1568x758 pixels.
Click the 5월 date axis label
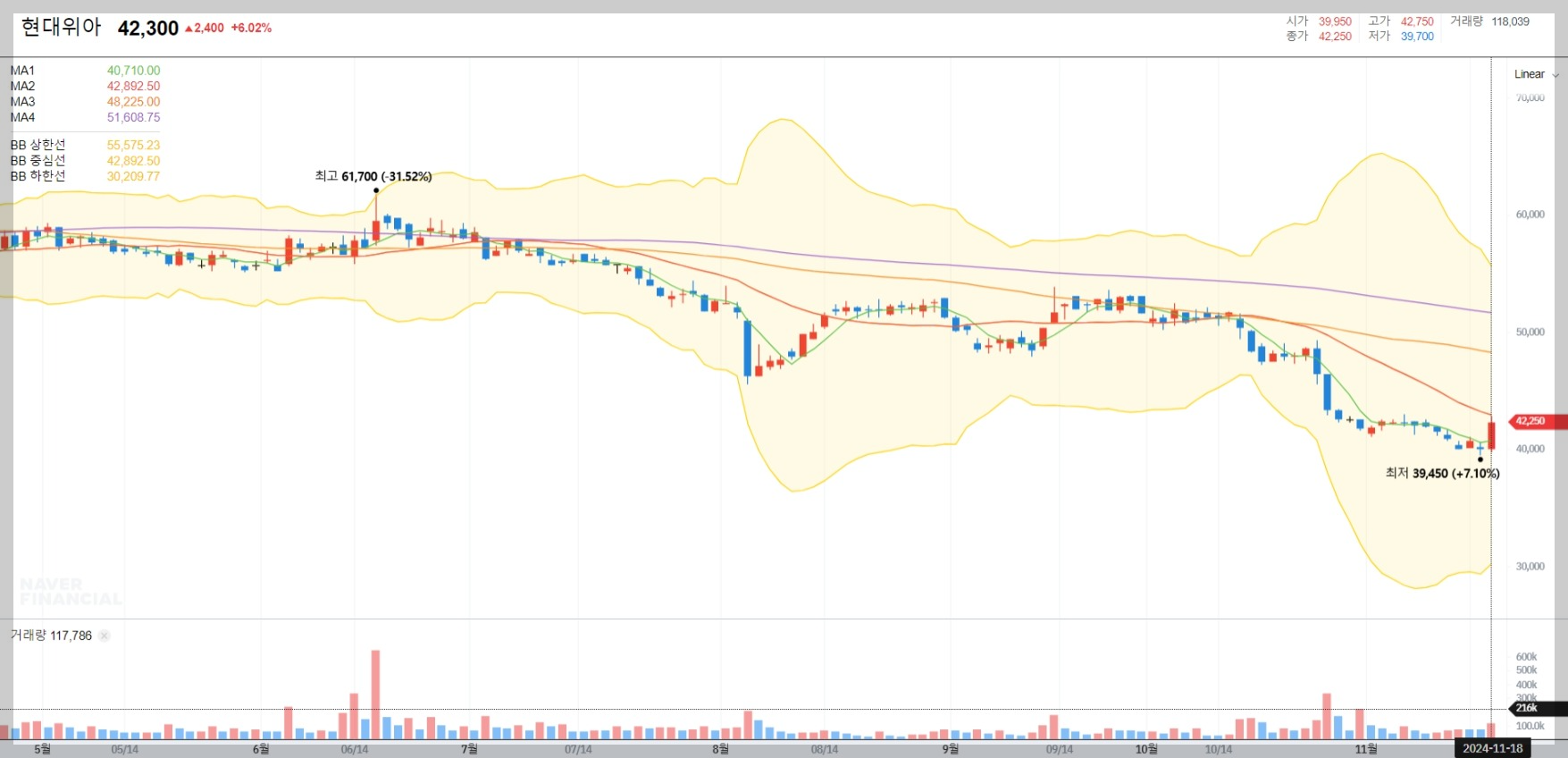coord(42,749)
